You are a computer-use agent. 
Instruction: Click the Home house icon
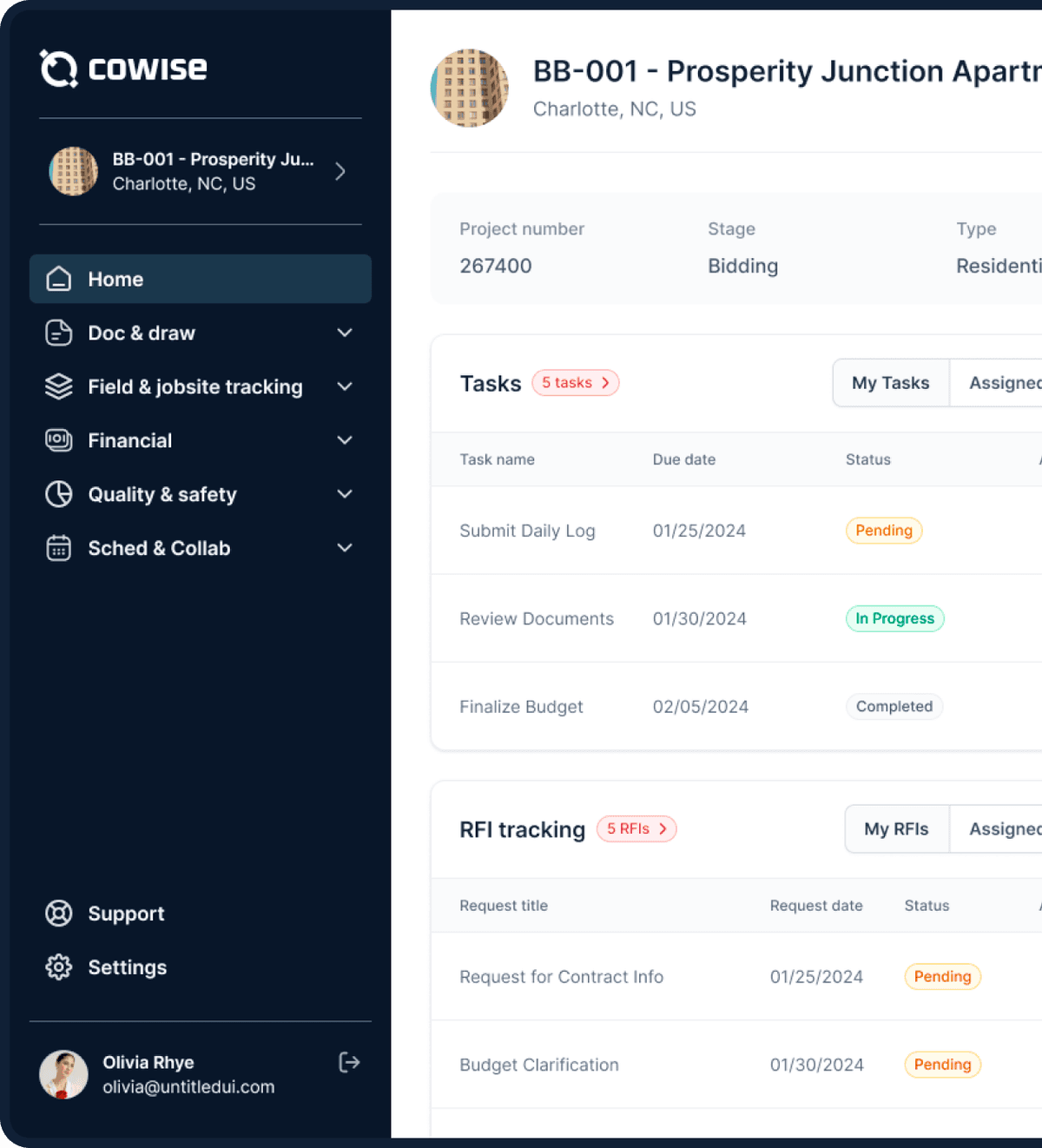(58, 279)
